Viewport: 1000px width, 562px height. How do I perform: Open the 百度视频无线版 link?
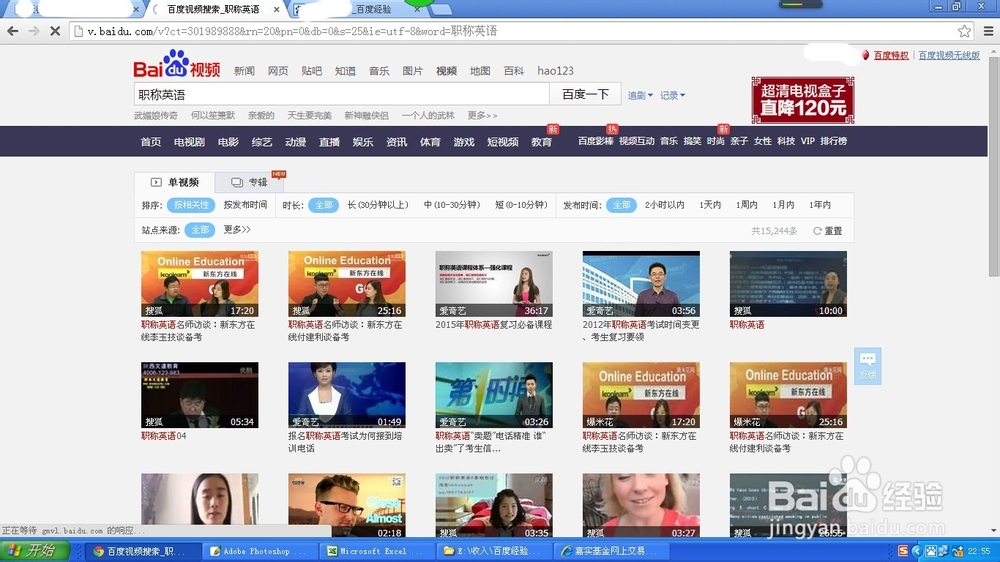tap(949, 55)
